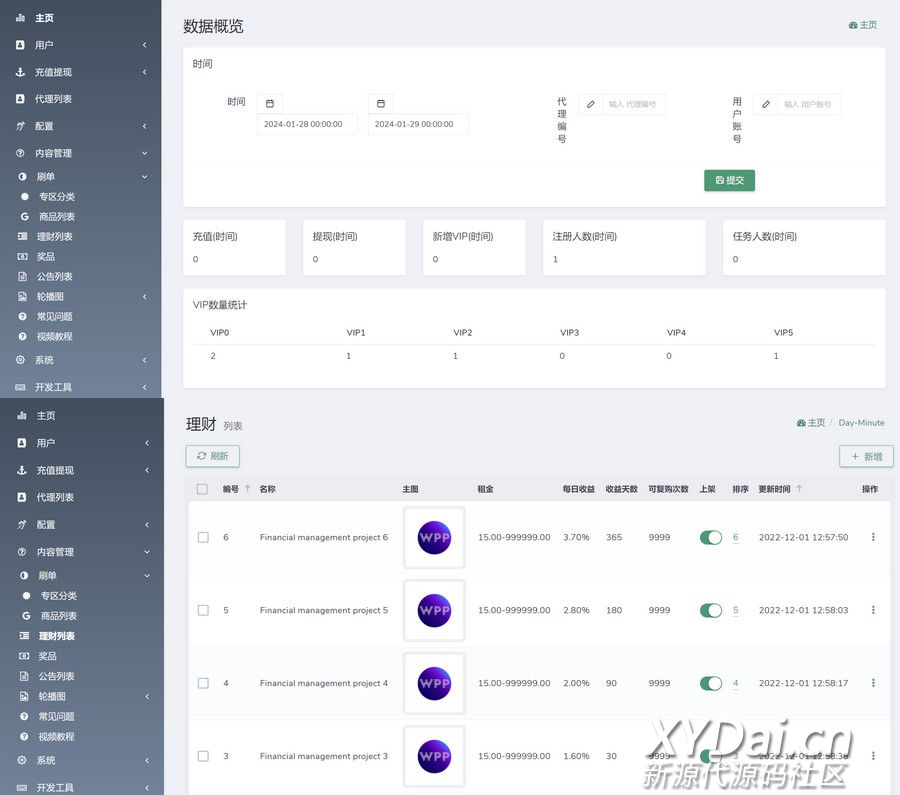Click the pencil icon beside 用户账号 field
900x795 pixels.
(766, 104)
